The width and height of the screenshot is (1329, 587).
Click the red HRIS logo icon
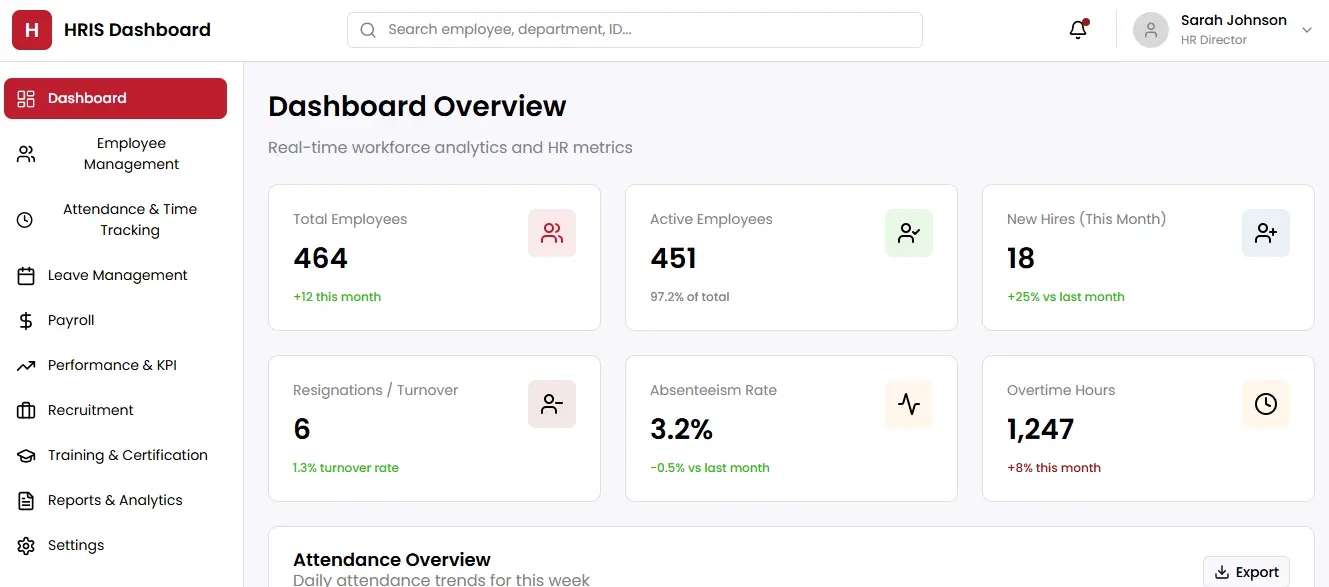click(x=32, y=30)
